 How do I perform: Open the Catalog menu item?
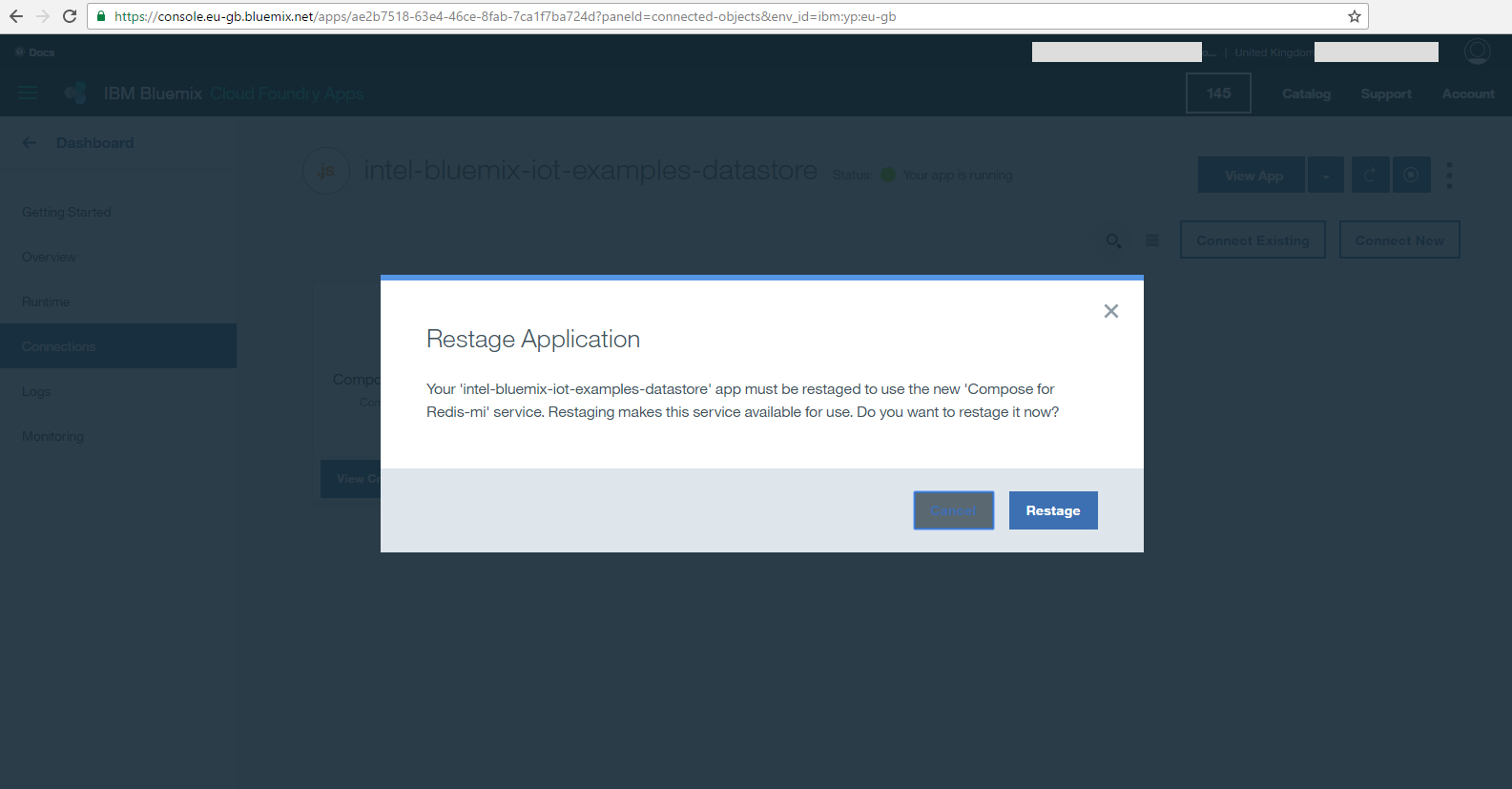click(x=1306, y=93)
